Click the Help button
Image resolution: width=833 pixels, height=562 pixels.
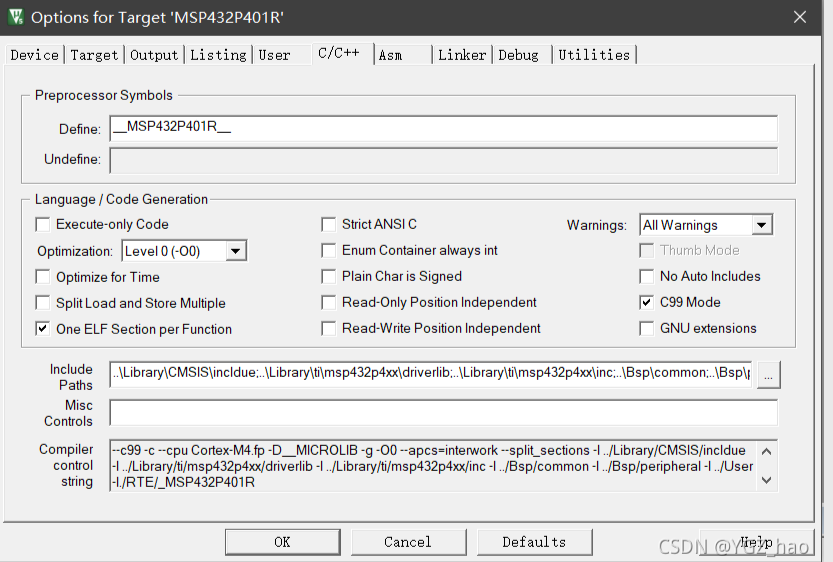756,542
